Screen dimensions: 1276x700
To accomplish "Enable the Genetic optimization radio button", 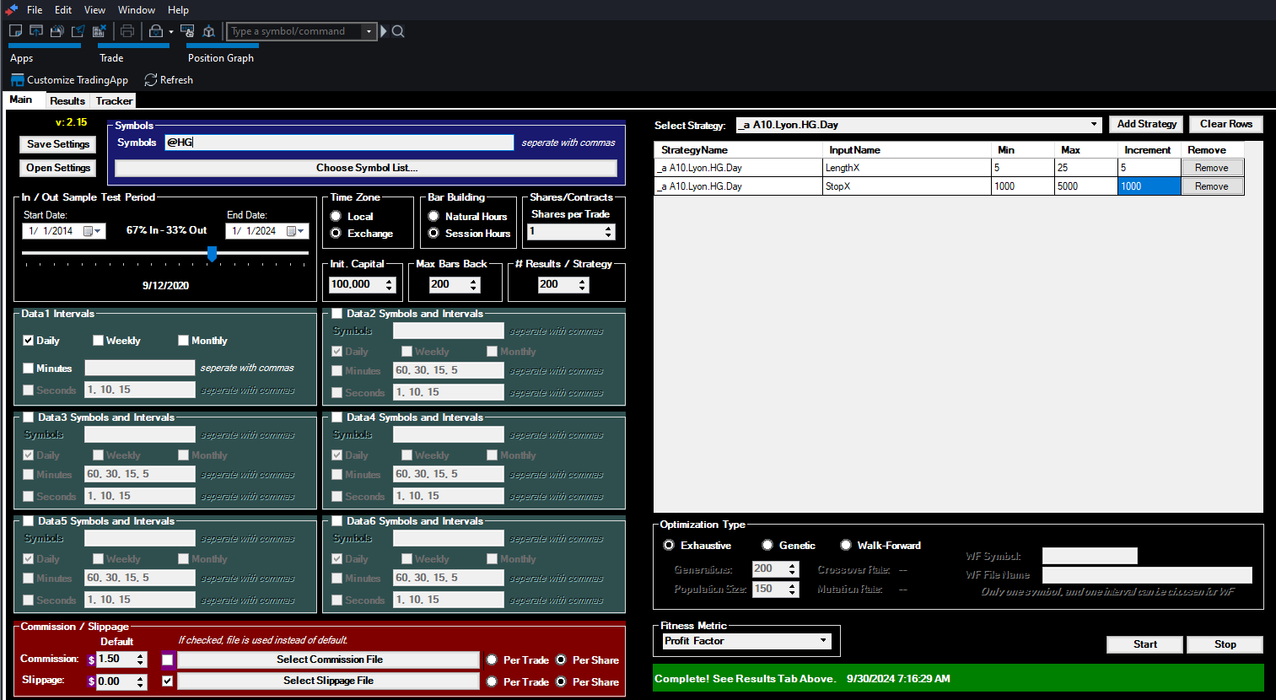I will coord(768,544).
